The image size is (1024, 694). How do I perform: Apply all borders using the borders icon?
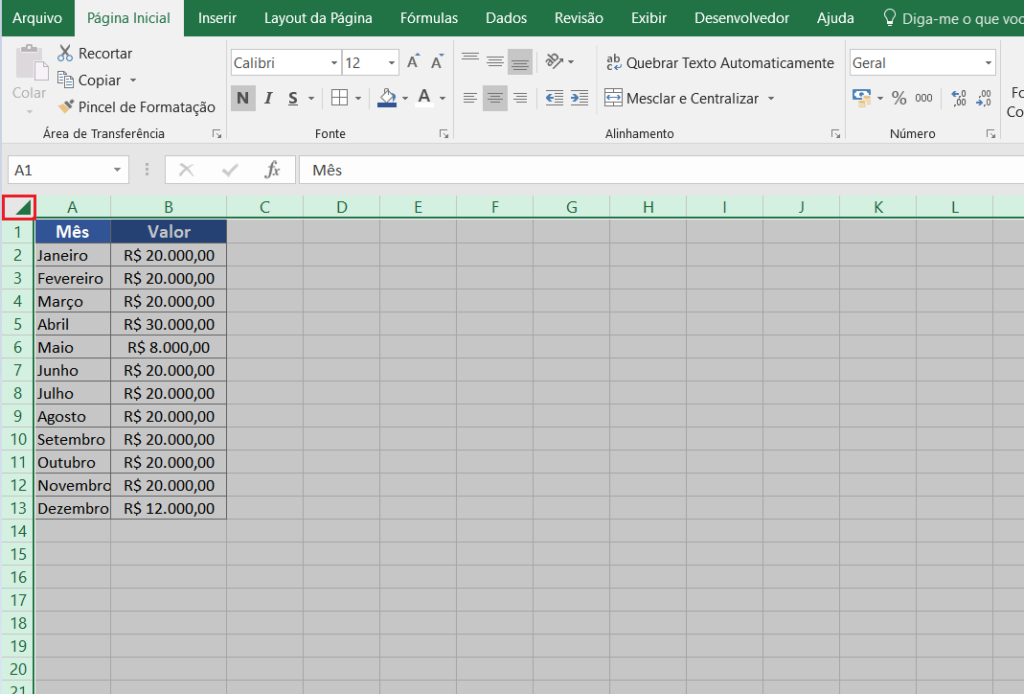point(339,98)
